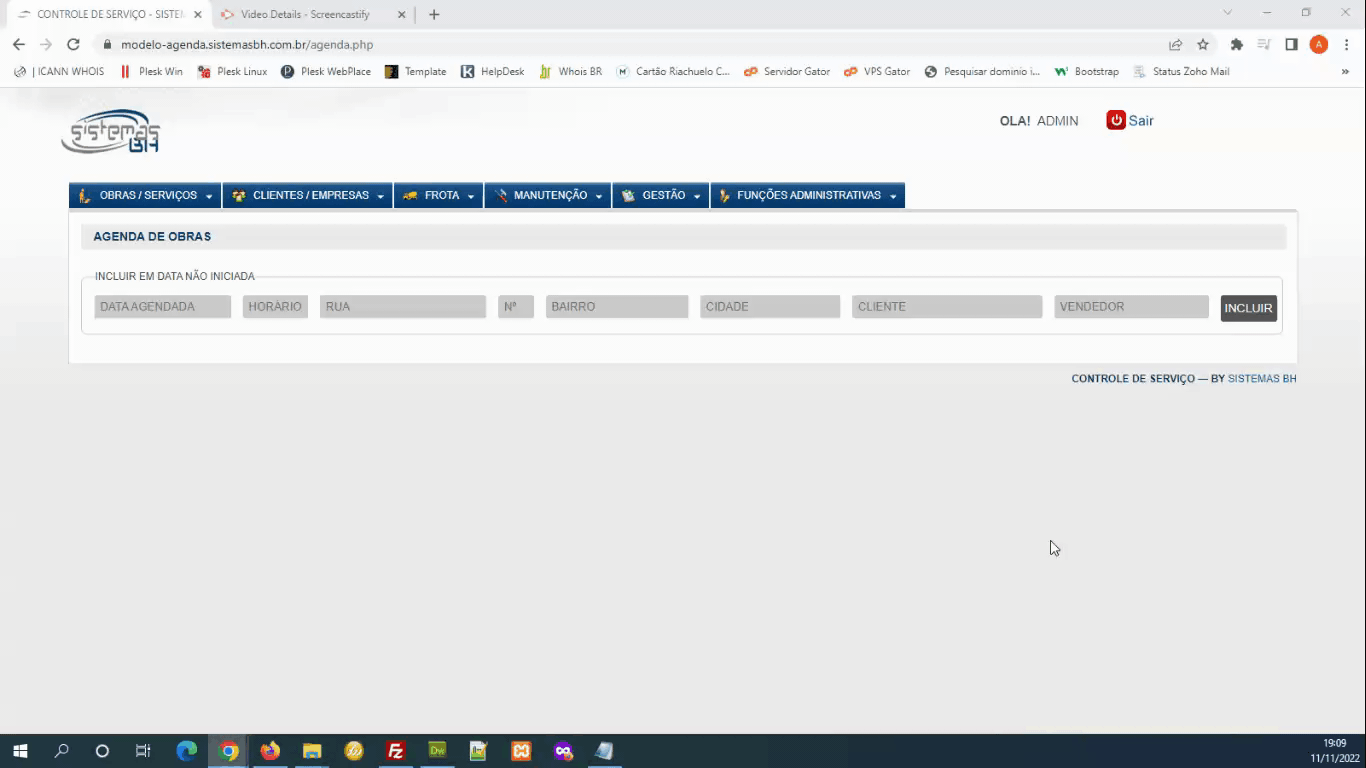This screenshot has width=1366, height=768.
Task: Follow the SISTEMAS BH footer link
Action: point(1262,379)
